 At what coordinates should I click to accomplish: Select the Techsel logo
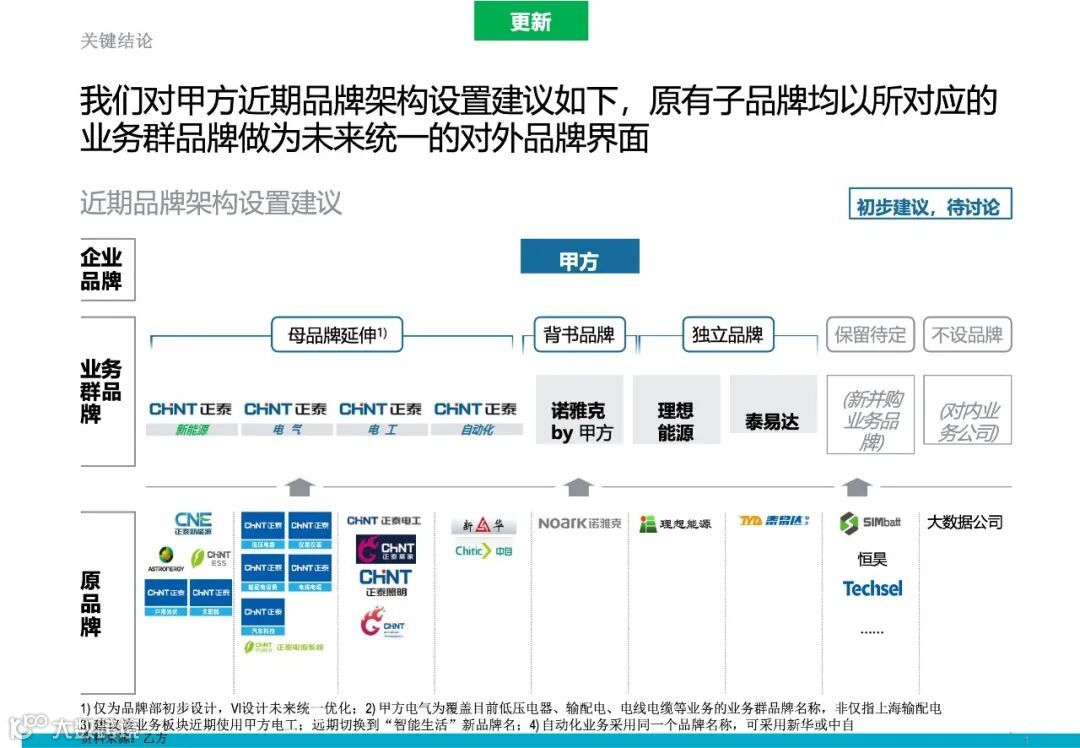[x=872, y=589]
